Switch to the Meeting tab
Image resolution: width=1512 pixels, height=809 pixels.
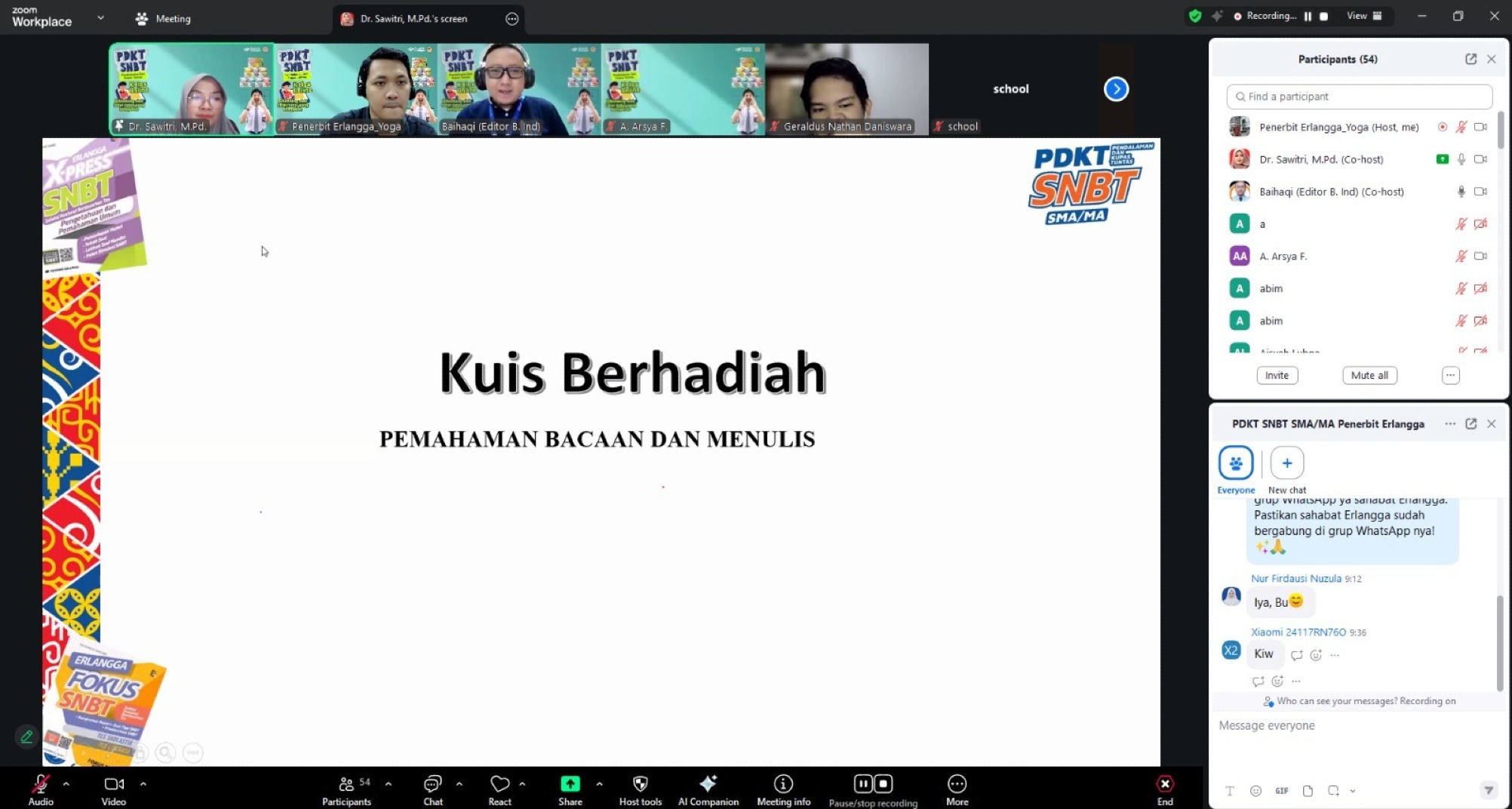(x=164, y=19)
